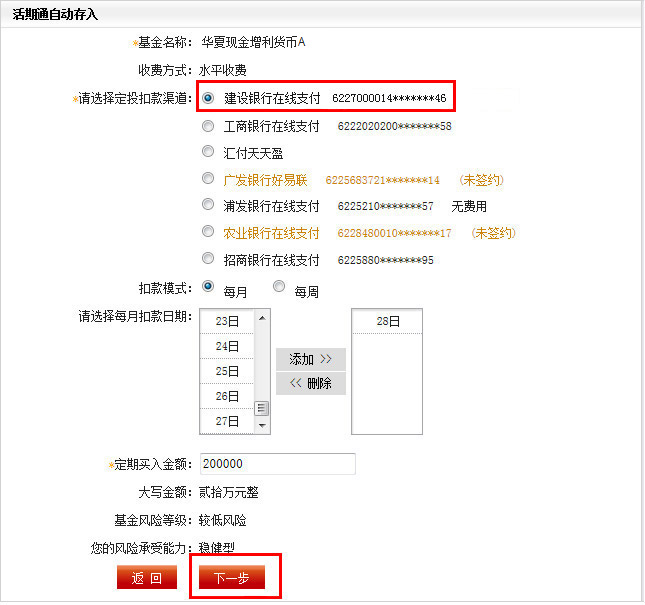Click << 删除 to remove the date
645x605 pixels.
click(x=311, y=383)
